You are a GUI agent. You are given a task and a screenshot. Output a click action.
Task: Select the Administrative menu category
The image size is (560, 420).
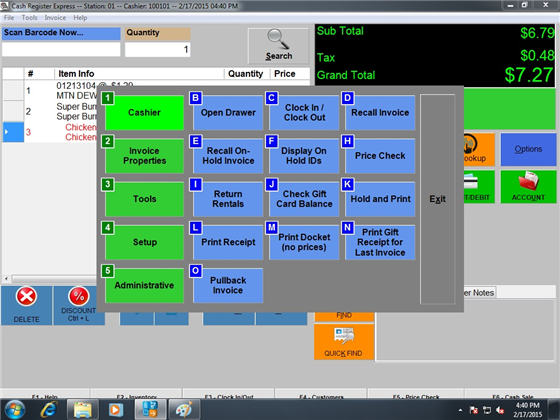point(144,285)
